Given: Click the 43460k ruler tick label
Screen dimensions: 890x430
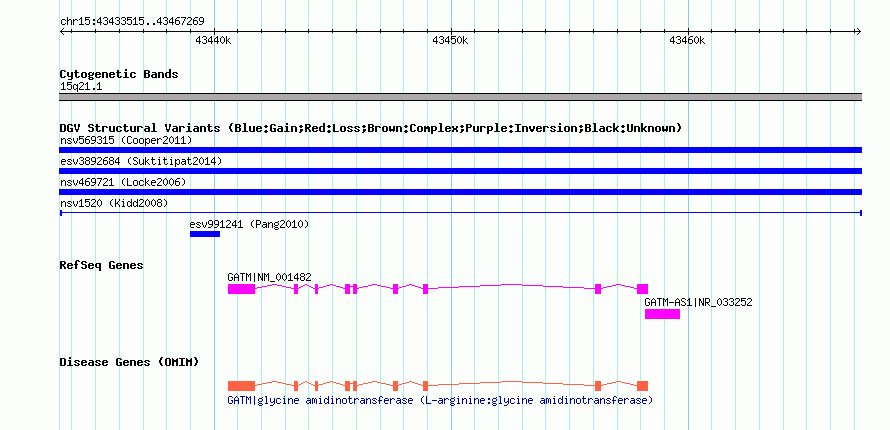Looking at the screenshot, I should click(687, 40).
